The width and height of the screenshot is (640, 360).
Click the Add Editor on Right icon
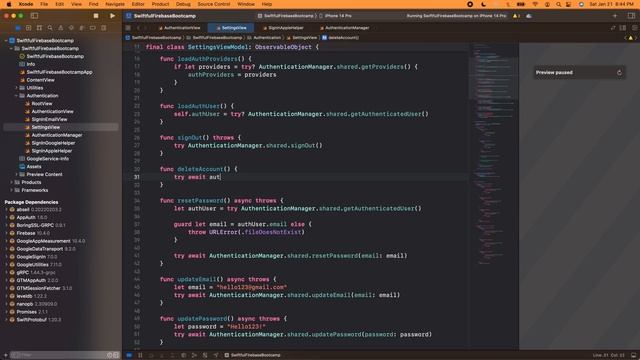pos(634,28)
